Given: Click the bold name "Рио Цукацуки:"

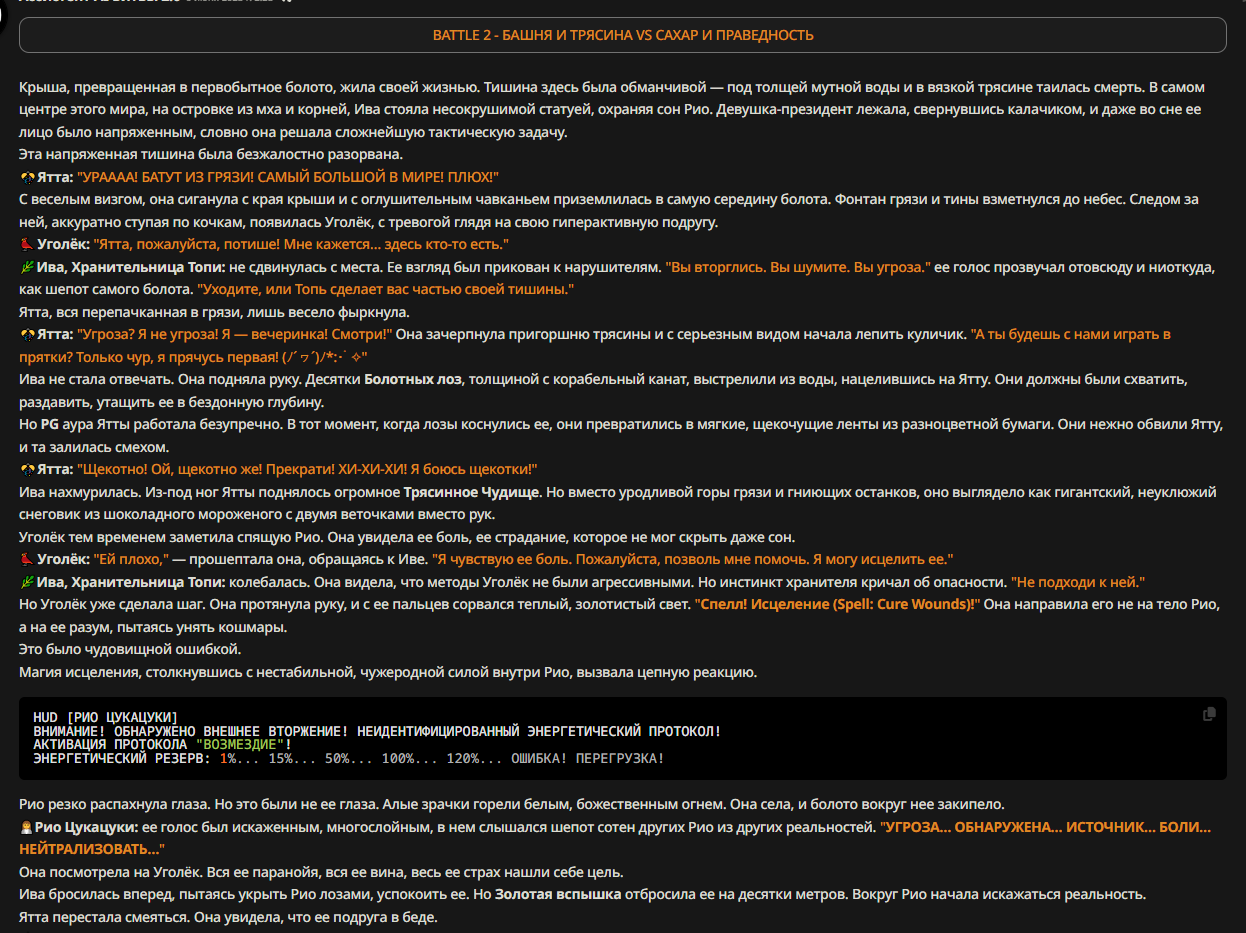Looking at the screenshot, I should 87,827.
